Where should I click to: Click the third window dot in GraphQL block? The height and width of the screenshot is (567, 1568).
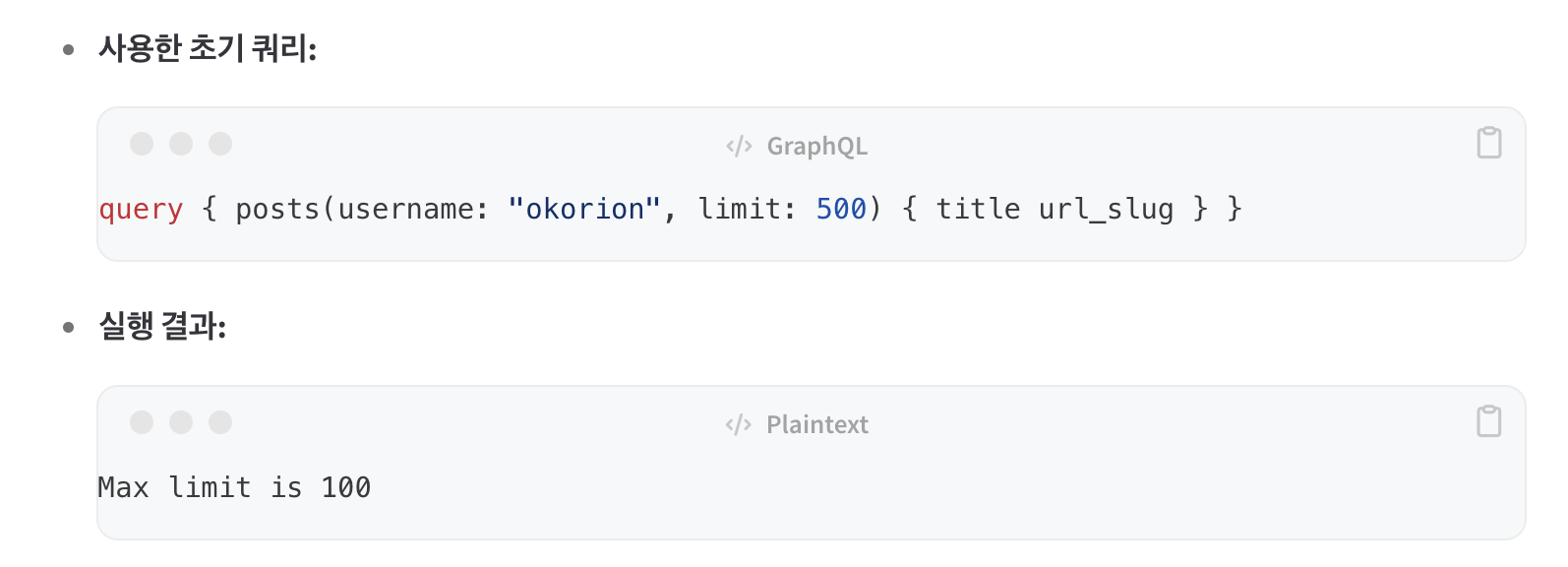coord(220,144)
